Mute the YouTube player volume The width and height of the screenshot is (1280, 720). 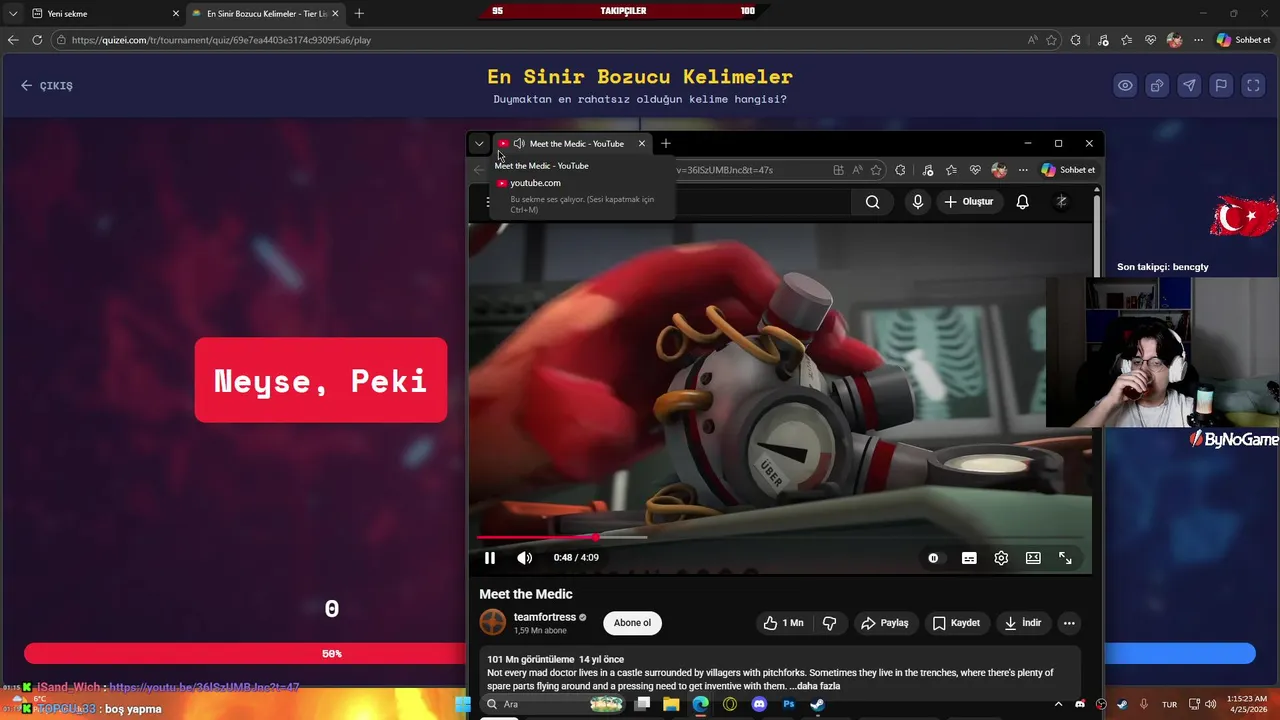tap(524, 558)
